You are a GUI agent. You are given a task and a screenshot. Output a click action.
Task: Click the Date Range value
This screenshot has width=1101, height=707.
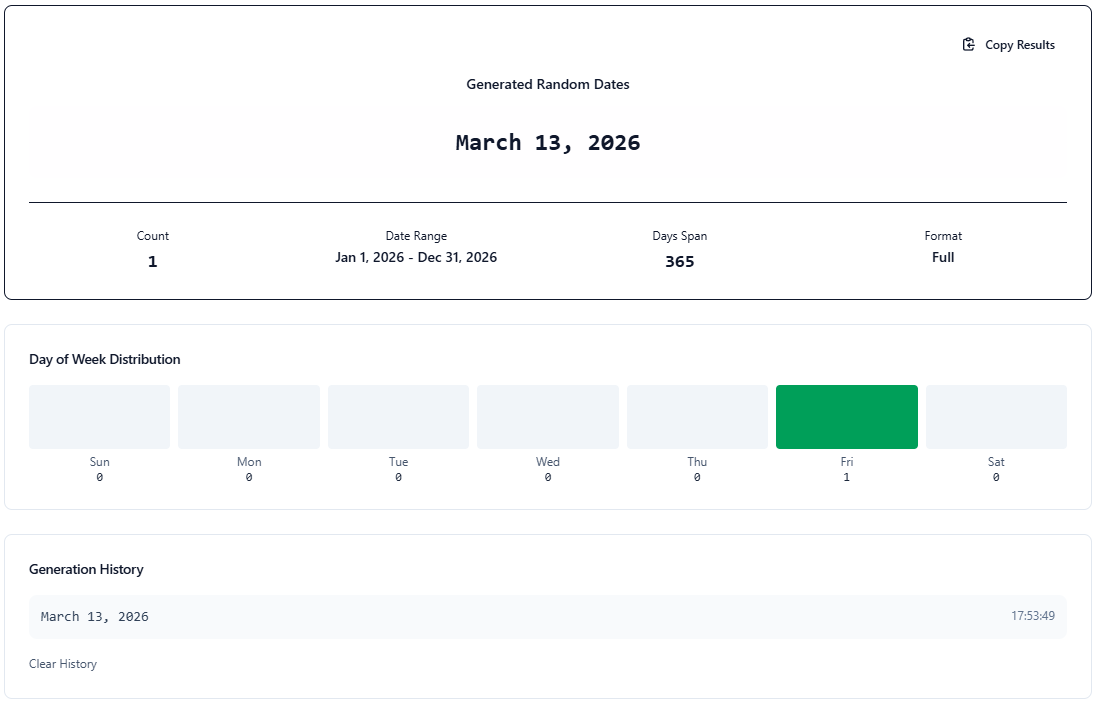tap(416, 257)
